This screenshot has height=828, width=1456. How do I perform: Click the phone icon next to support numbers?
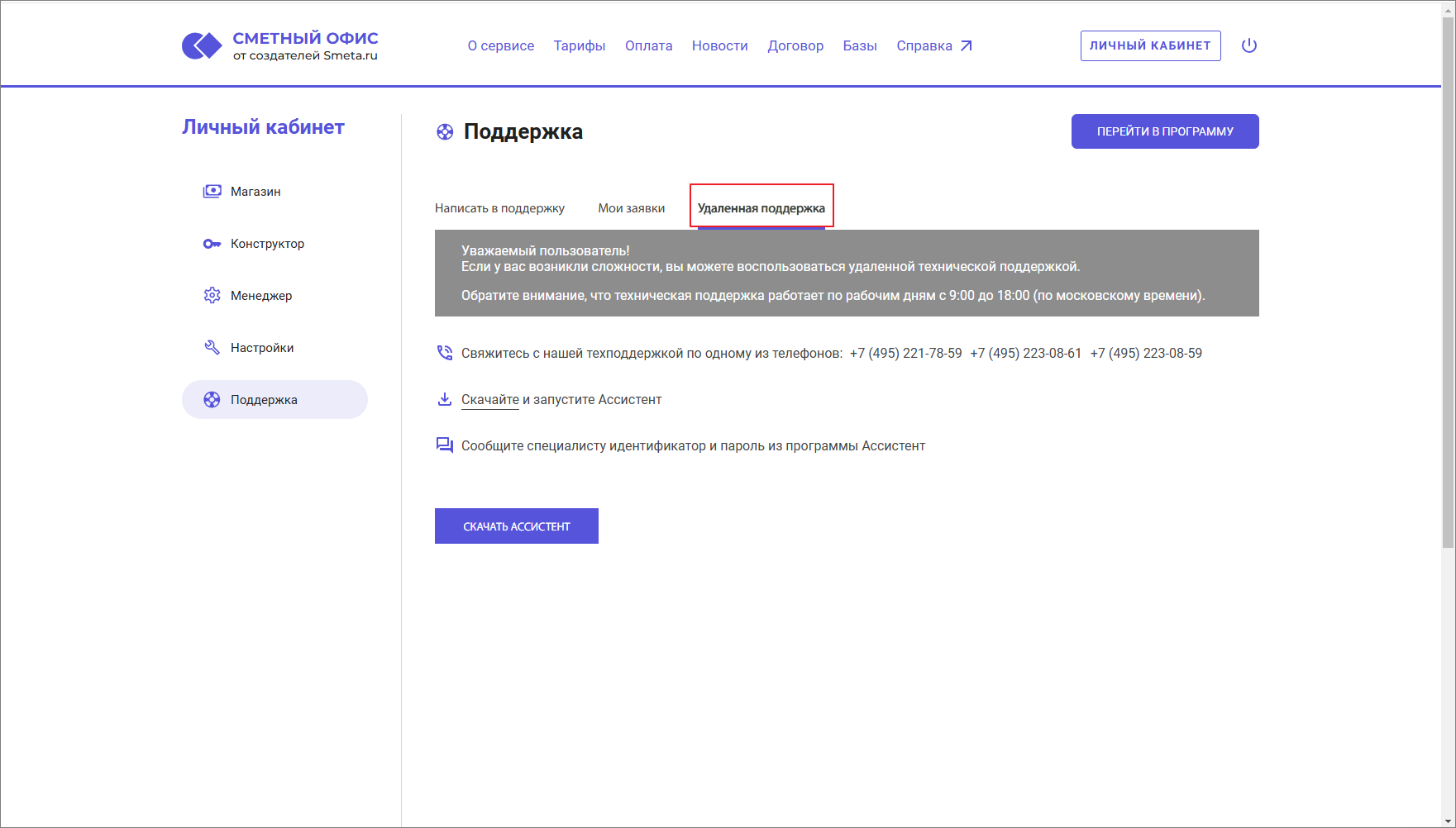pos(445,353)
